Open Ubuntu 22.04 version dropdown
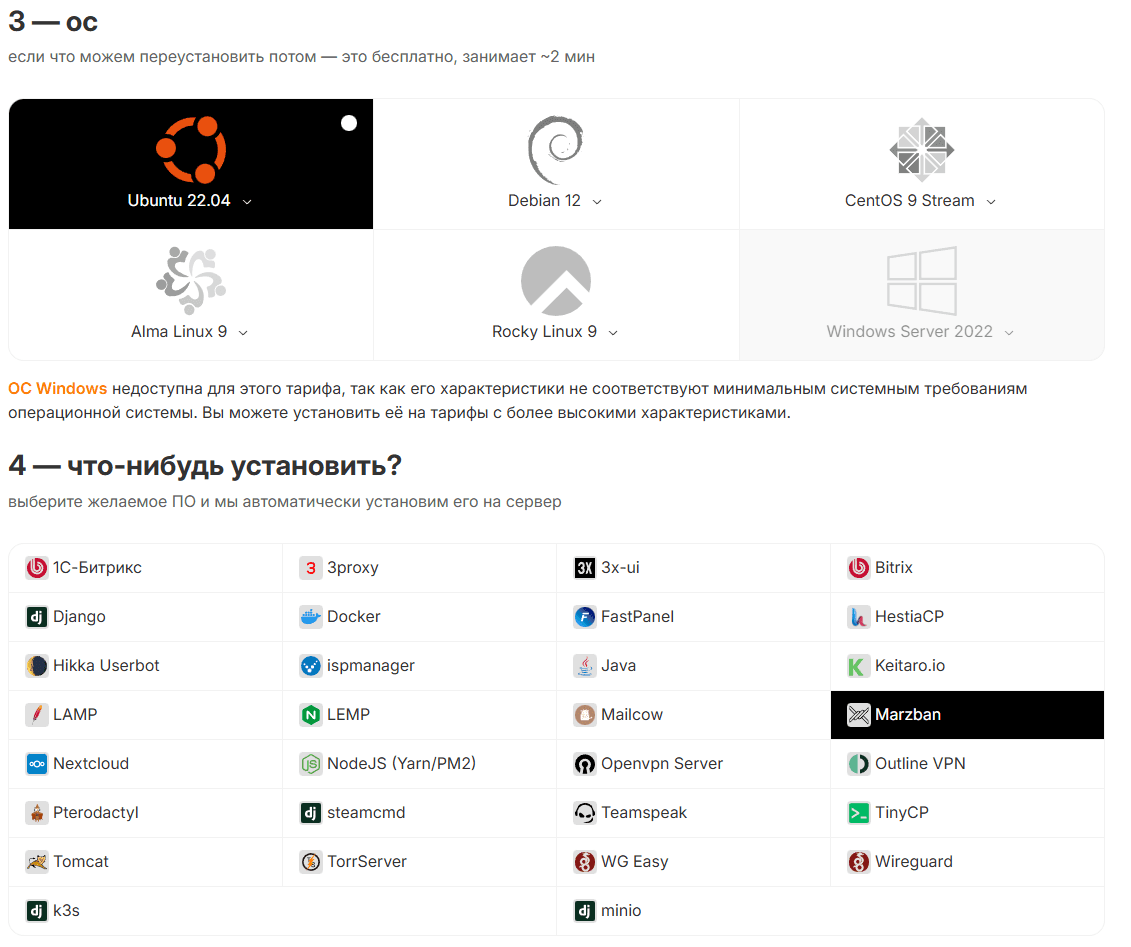 tap(247, 202)
